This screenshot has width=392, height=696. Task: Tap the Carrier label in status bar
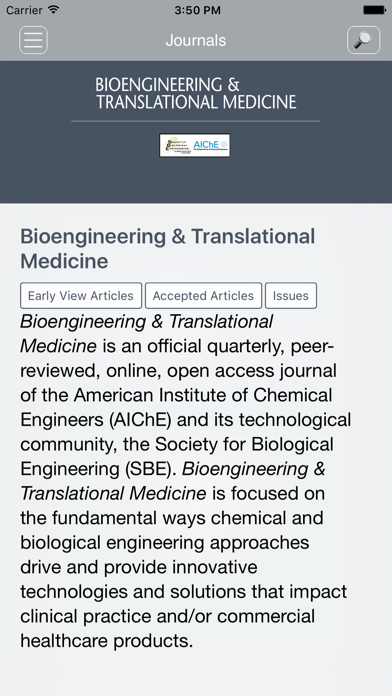pyautogui.click(x=25, y=10)
